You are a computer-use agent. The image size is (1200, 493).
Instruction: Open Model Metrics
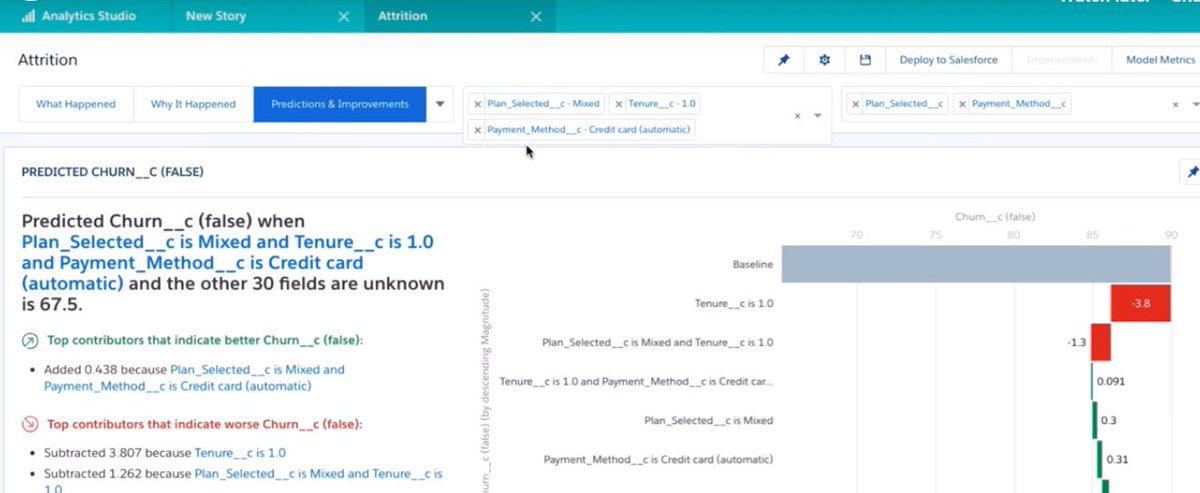[x=1160, y=60]
